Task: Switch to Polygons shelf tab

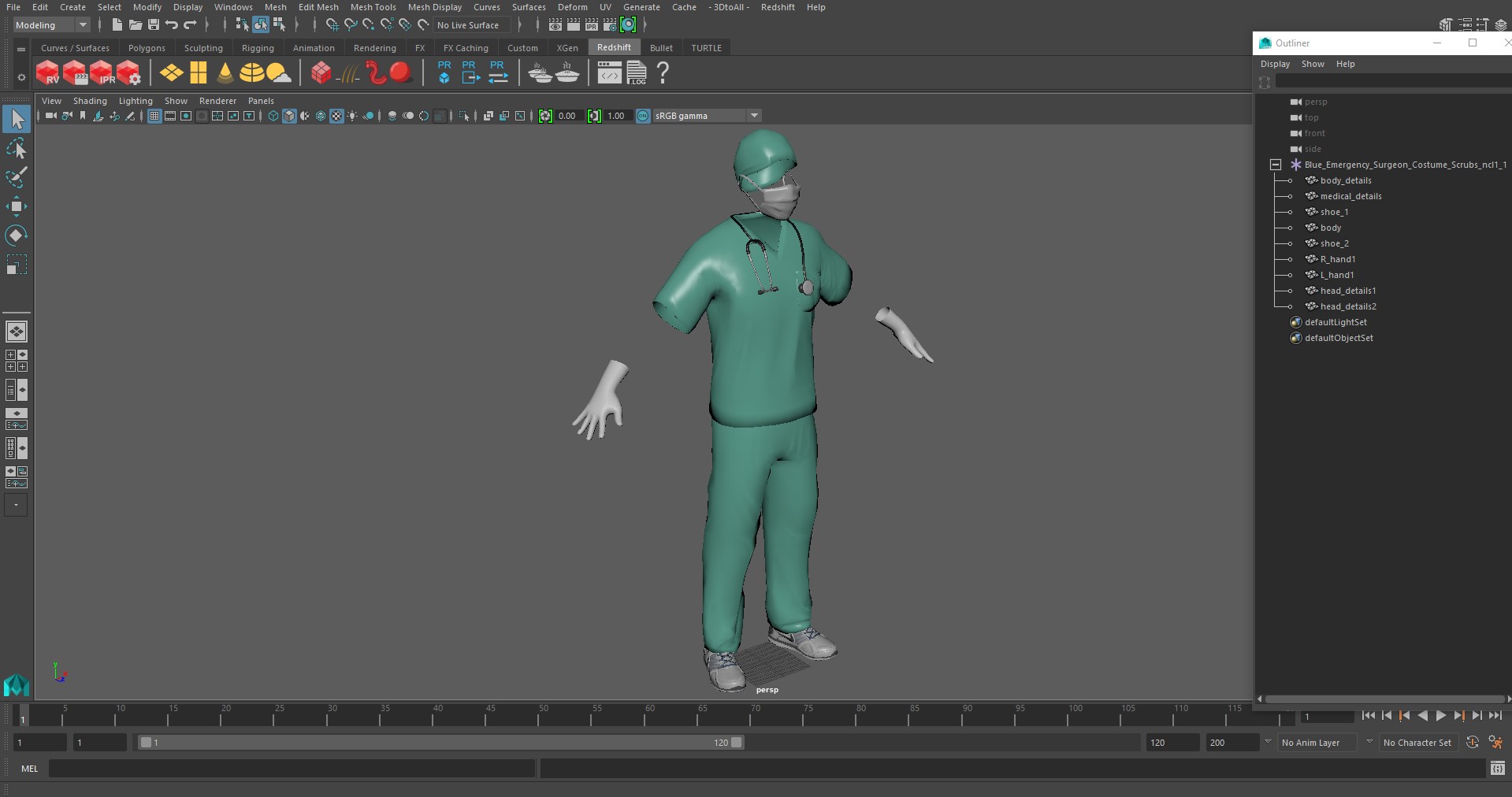Action: (147, 48)
